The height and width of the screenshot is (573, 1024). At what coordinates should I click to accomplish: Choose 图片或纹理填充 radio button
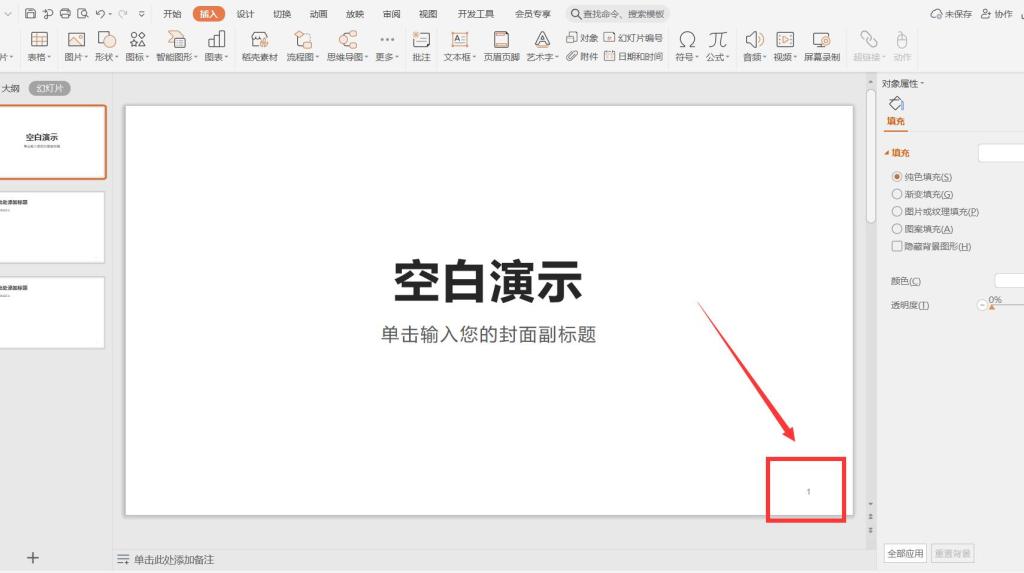897,212
